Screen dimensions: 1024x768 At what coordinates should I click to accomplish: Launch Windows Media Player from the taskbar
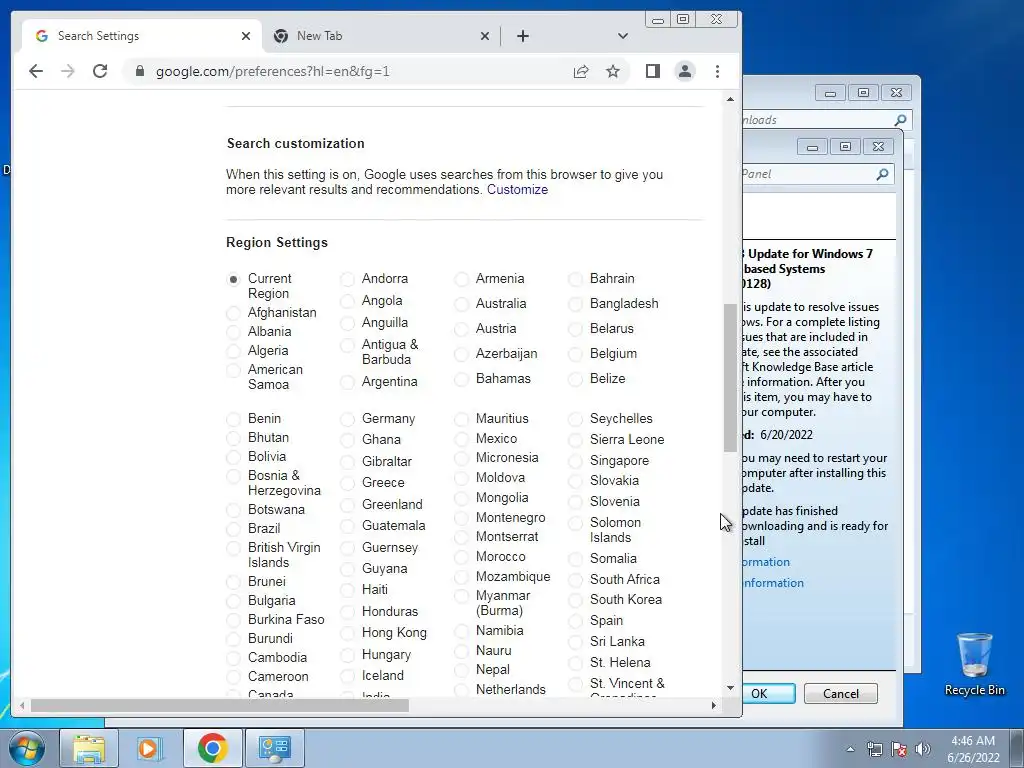(x=150, y=748)
